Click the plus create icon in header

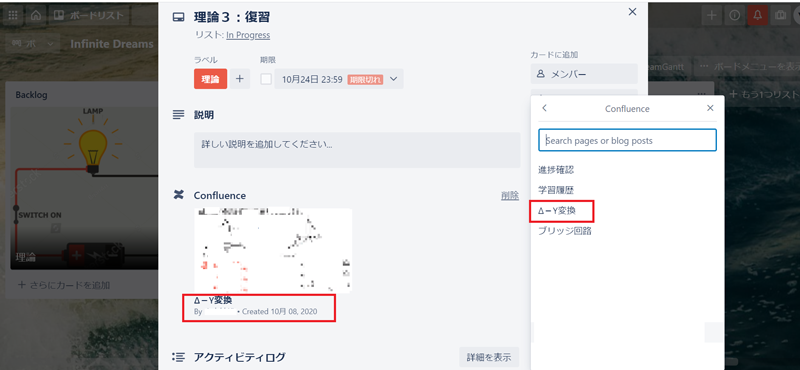[x=711, y=16]
